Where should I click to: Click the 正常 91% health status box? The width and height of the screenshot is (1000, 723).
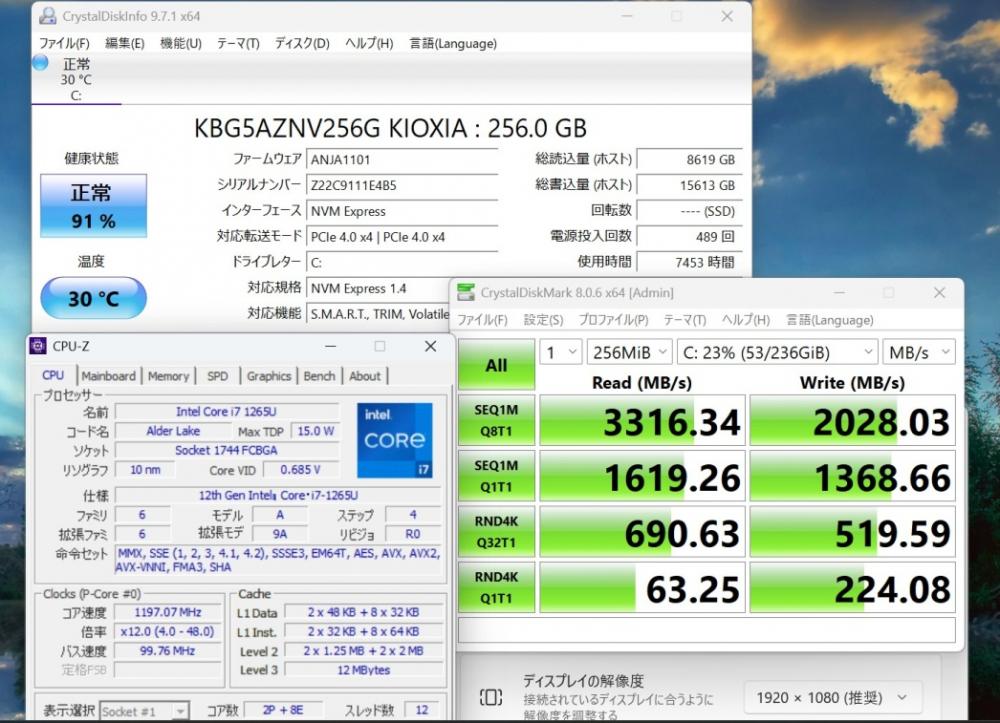[x=93, y=206]
